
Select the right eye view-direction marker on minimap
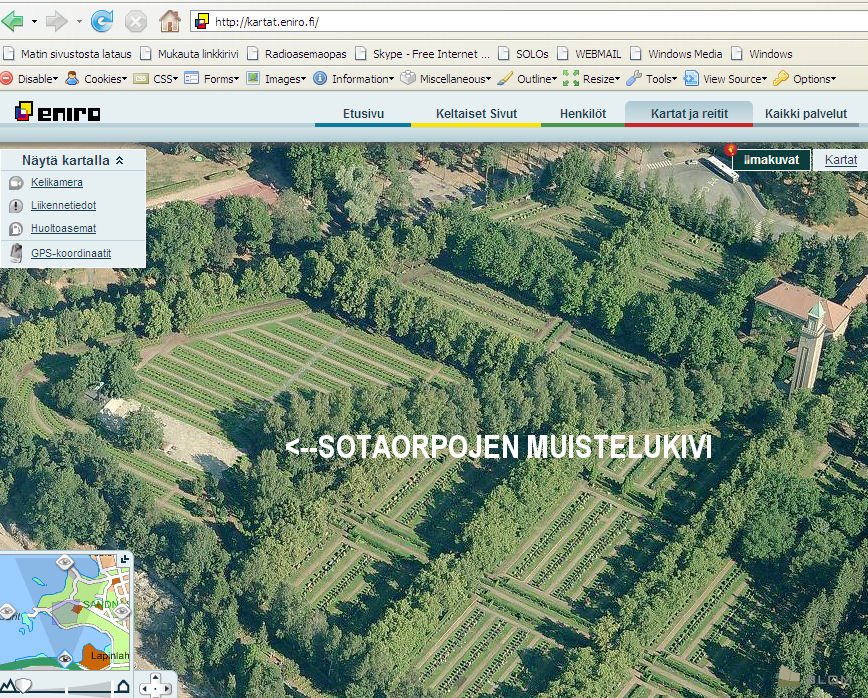[121, 611]
